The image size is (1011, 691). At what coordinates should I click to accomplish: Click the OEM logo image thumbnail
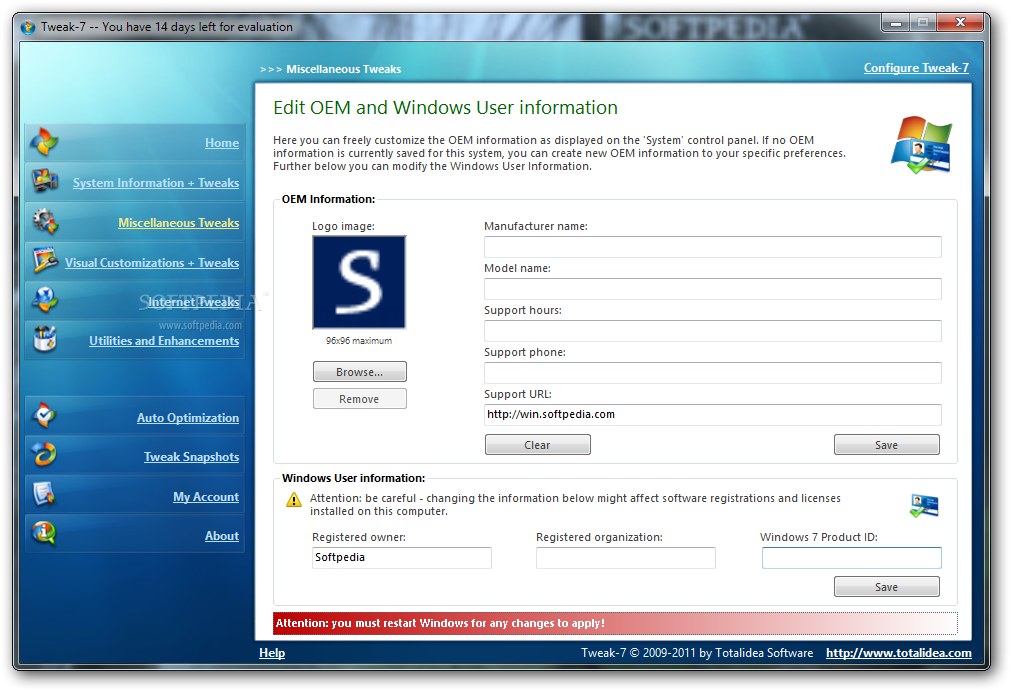click(x=359, y=282)
